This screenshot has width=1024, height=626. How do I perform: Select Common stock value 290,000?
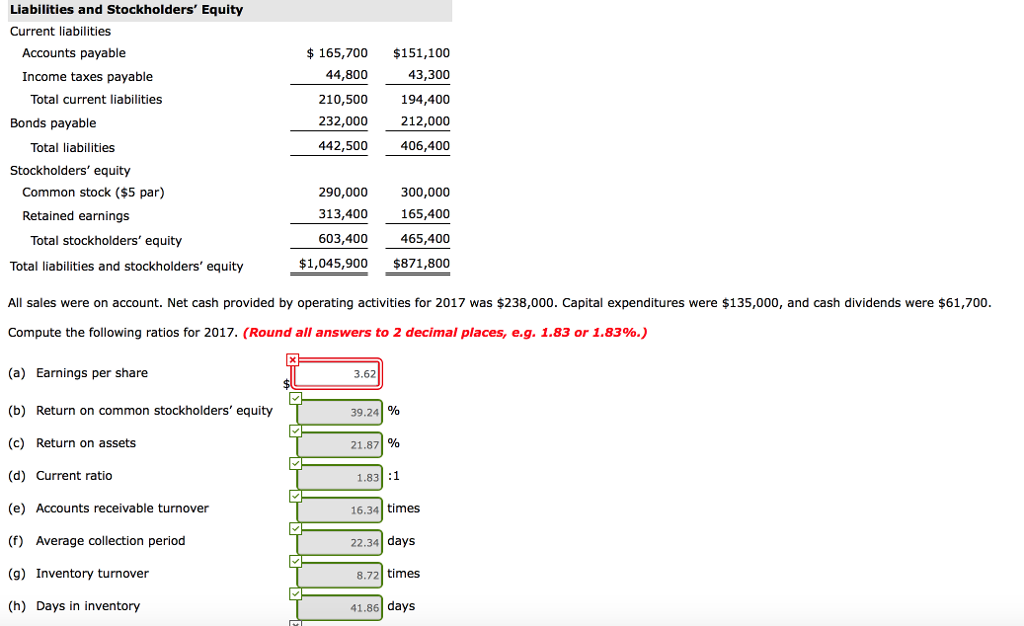point(343,192)
